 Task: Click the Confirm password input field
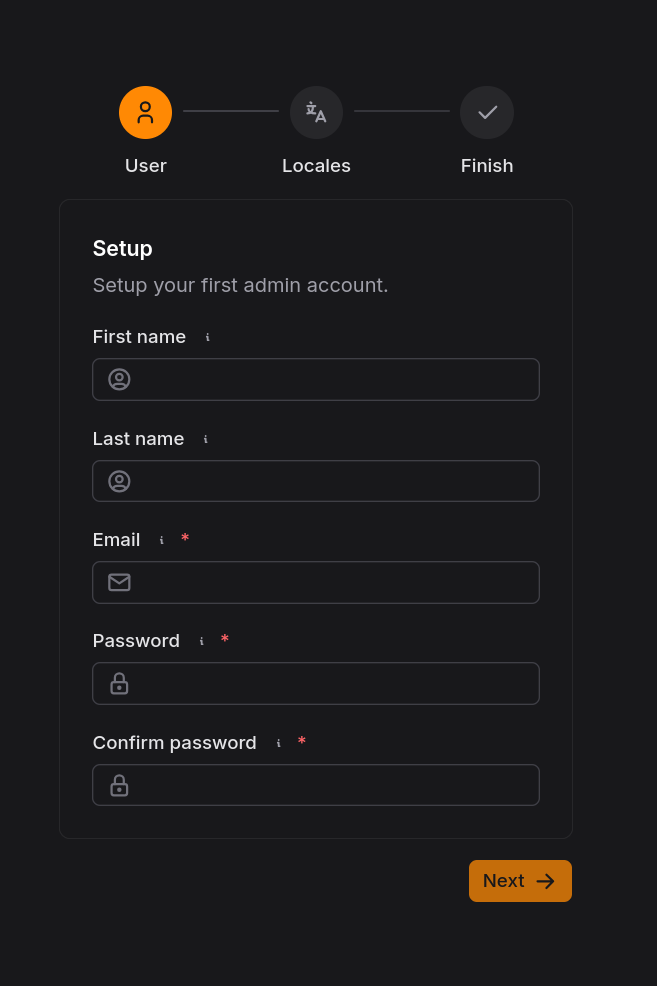click(x=335, y=786)
